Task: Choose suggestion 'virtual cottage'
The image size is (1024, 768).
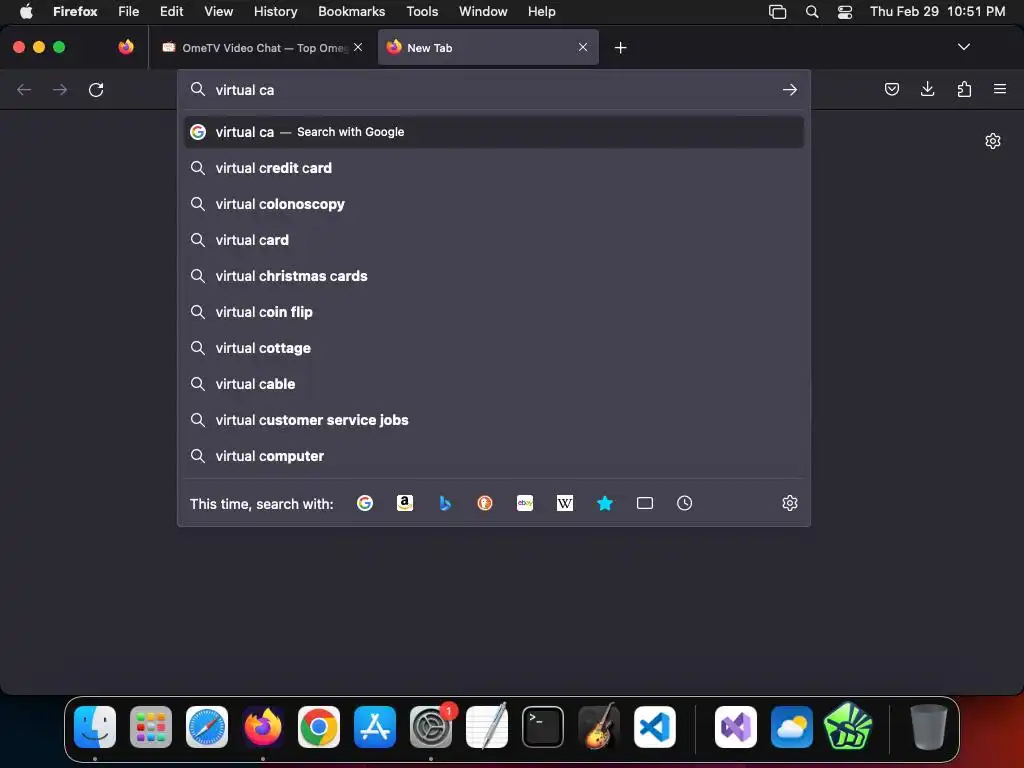Action: (494, 348)
